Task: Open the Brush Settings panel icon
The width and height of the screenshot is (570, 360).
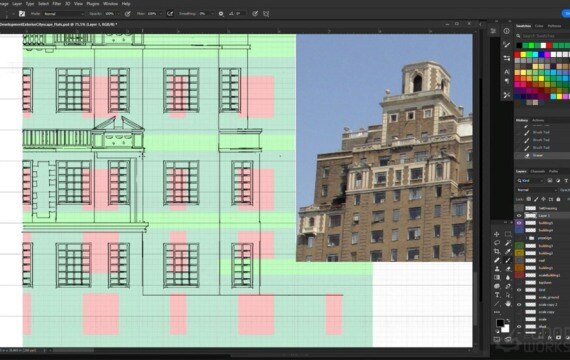Action: tap(506, 45)
